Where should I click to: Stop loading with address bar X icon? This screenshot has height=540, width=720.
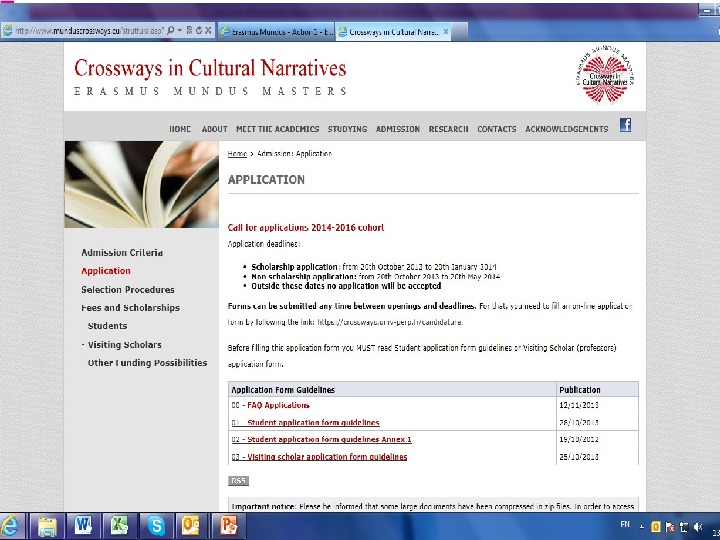pyautogui.click(x=208, y=31)
